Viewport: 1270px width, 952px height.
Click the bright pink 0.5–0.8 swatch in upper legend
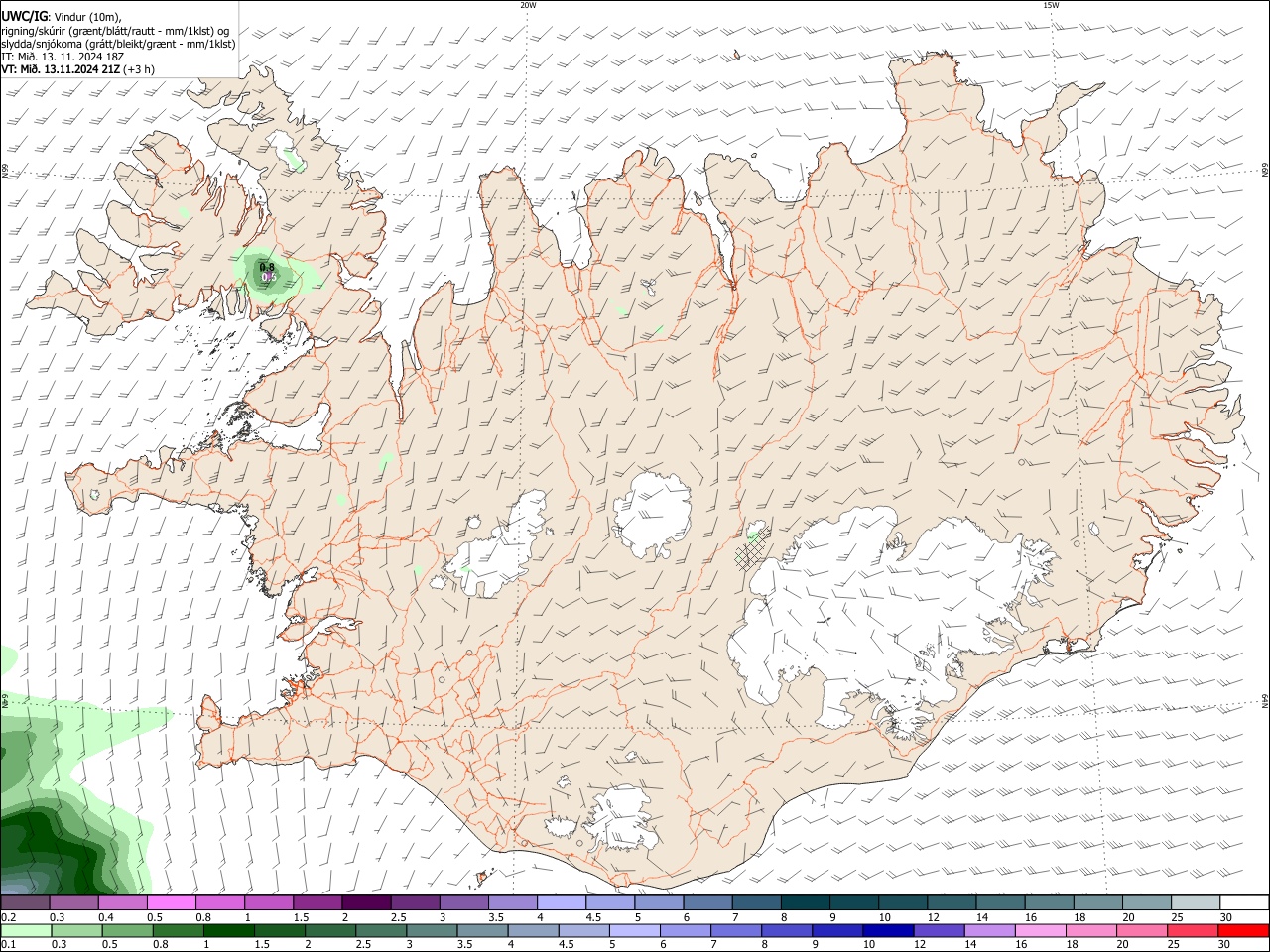171,903
